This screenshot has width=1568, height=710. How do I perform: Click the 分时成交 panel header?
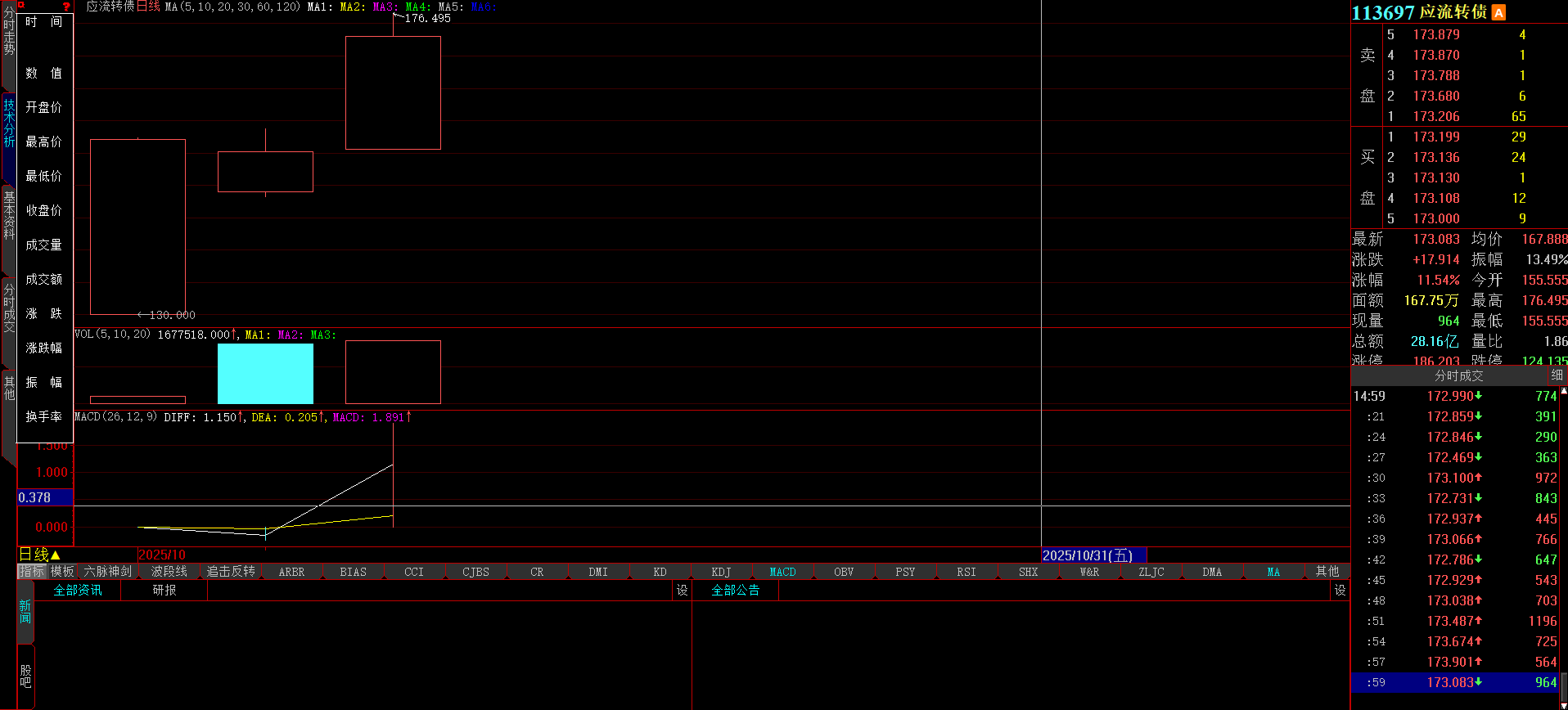[1458, 375]
